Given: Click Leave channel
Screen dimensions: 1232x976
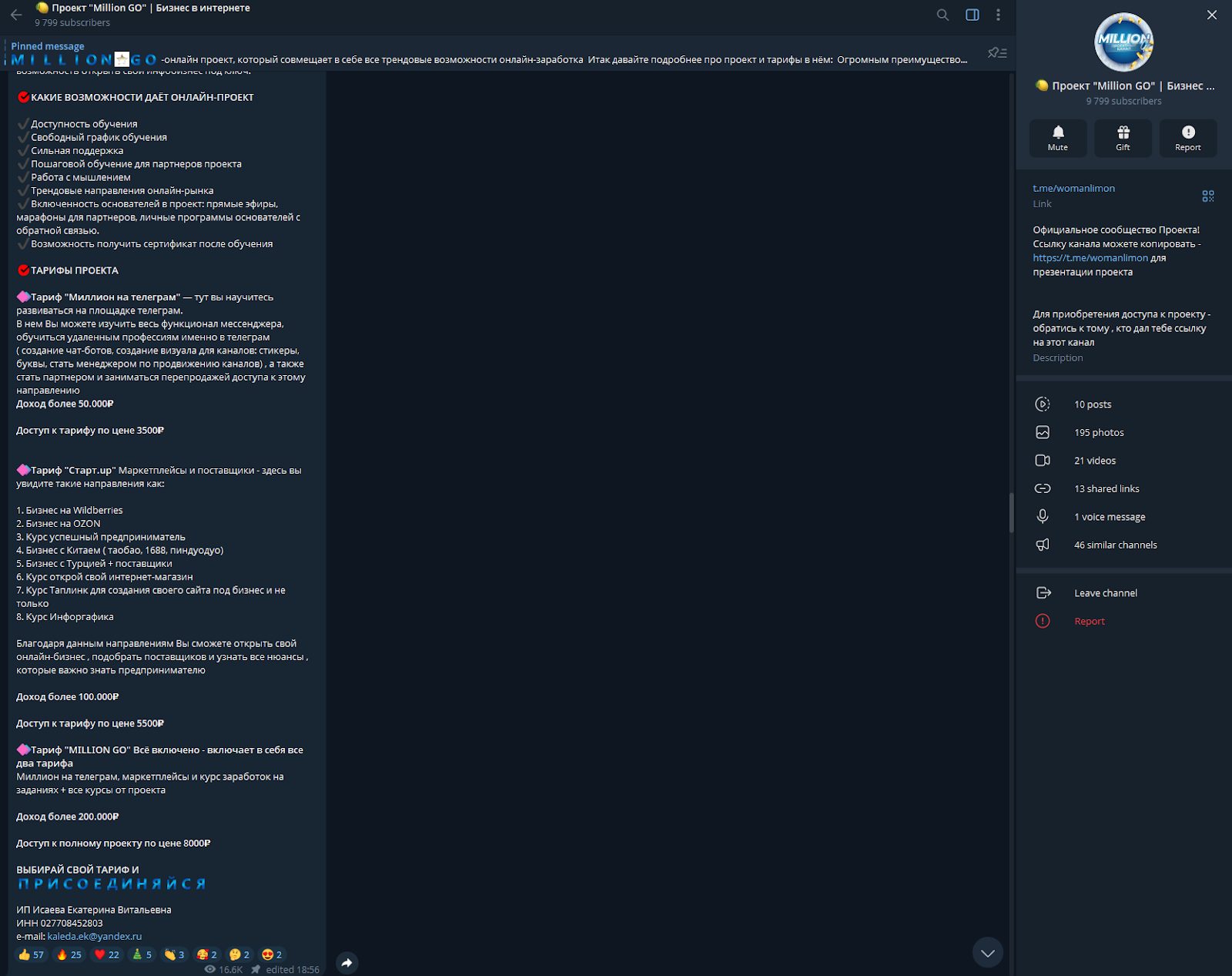Looking at the screenshot, I should click(1105, 593).
